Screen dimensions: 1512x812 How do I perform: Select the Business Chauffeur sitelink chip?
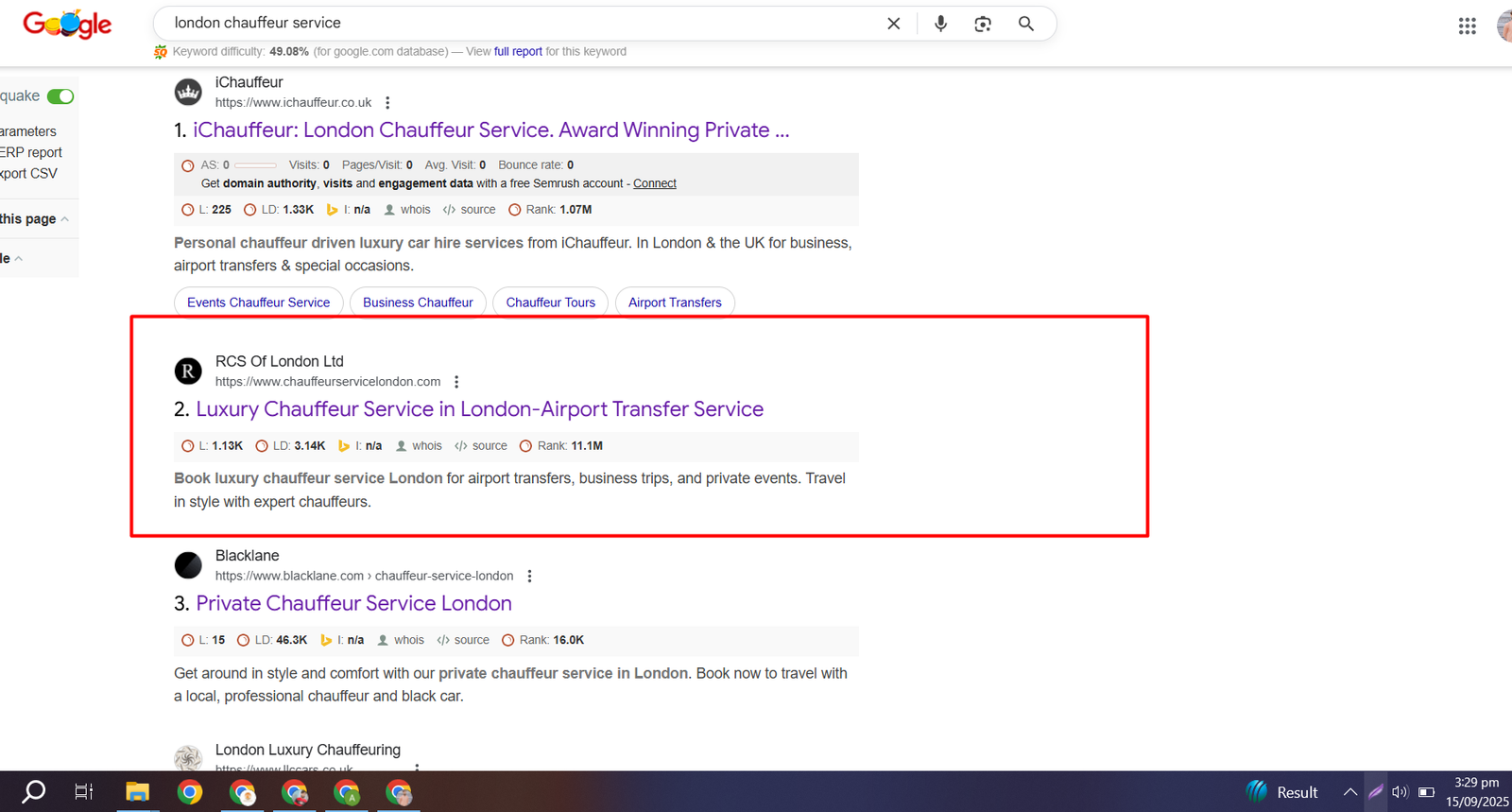click(418, 302)
